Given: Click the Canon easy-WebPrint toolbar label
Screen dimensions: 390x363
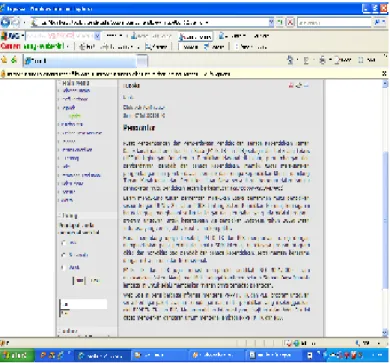Looking at the screenshot, I should coord(32,46).
